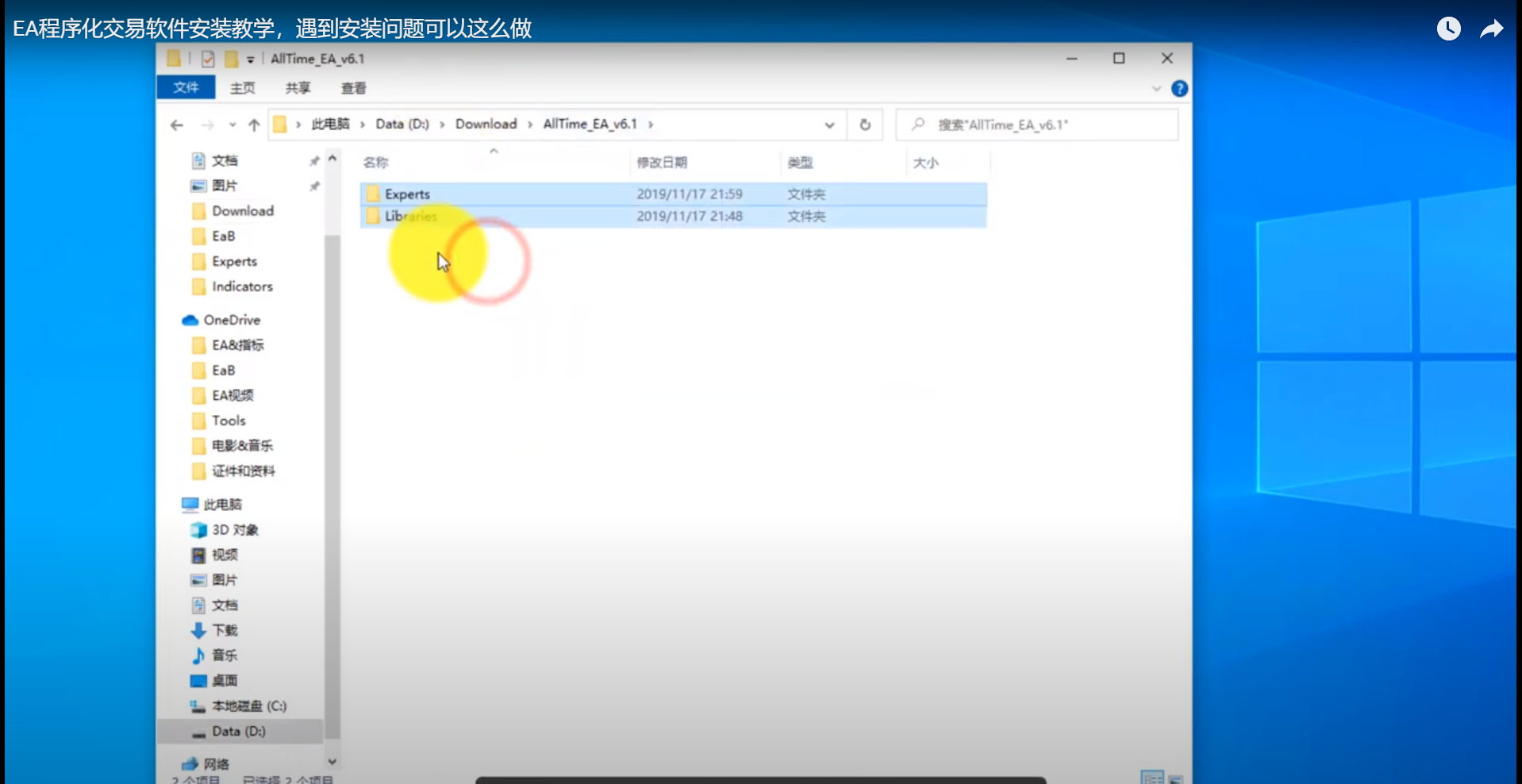Expand the address bar history dropdown
Image resolution: width=1522 pixels, height=784 pixels.
[x=829, y=125]
